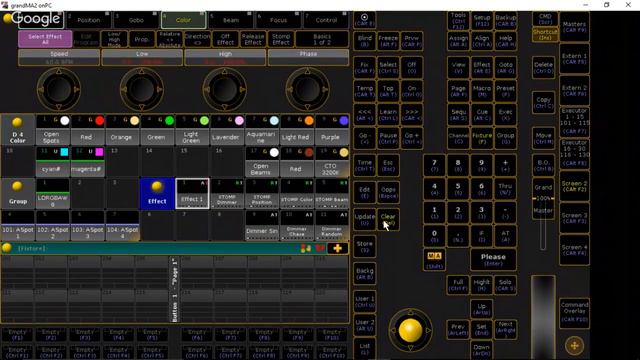Open the Command Overlay

coord(574,312)
